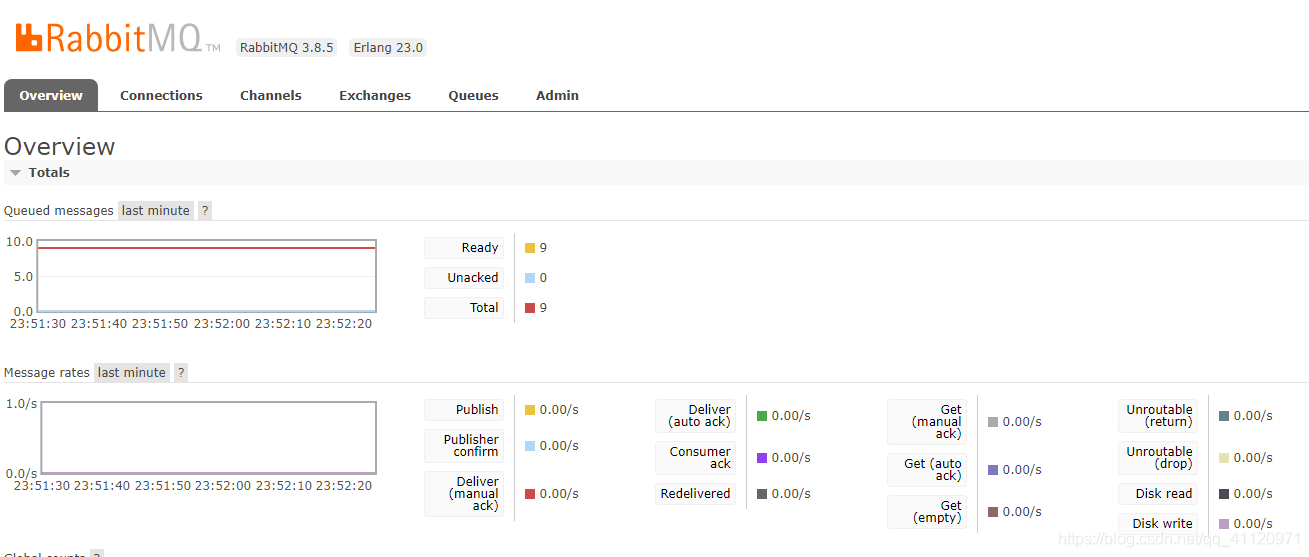Toggle the Publisher confirm rate label

464,445
